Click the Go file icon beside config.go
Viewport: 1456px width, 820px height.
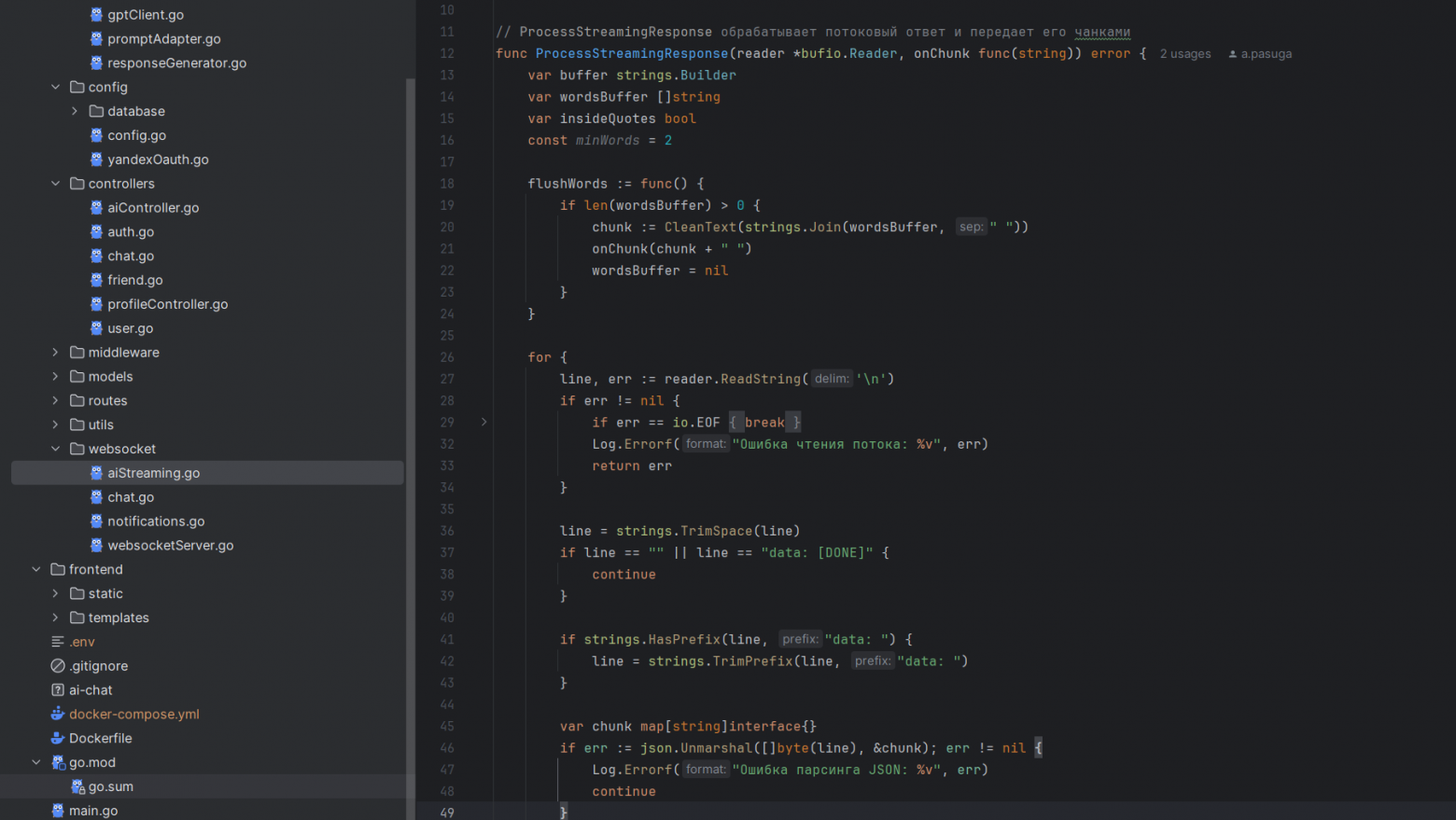[96, 135]
